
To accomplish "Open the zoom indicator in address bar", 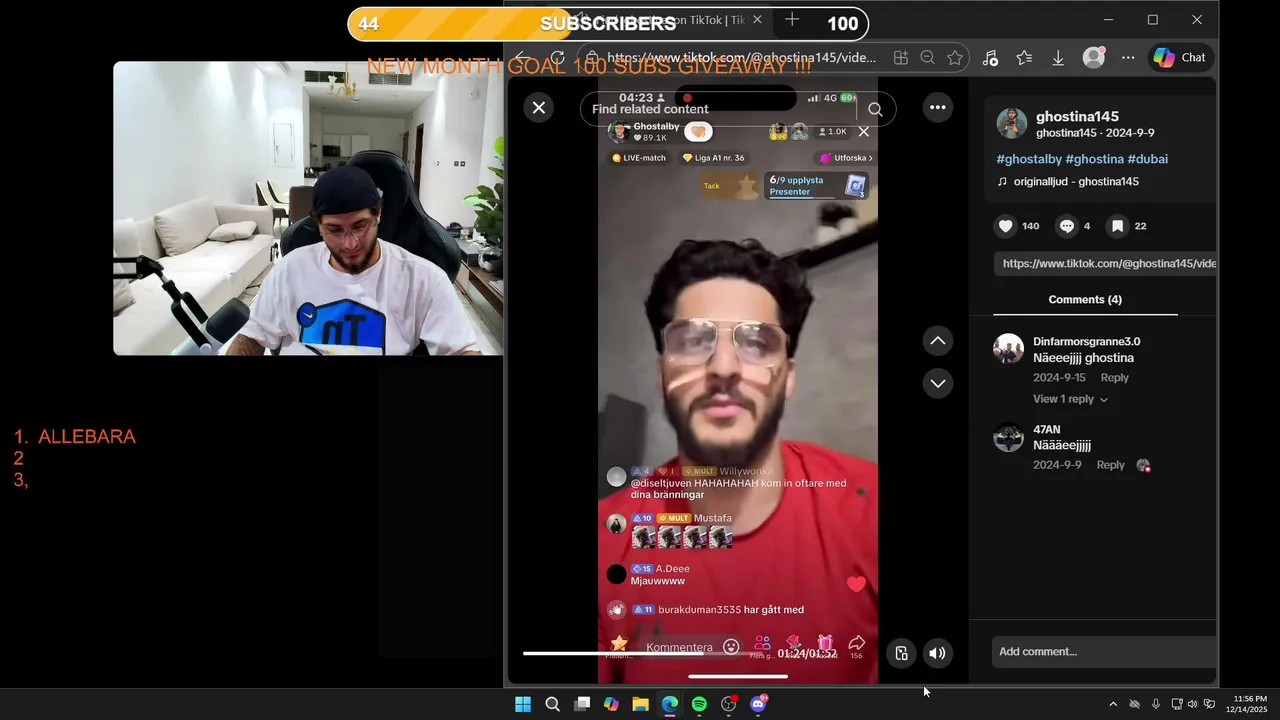I will click(928, 58).
